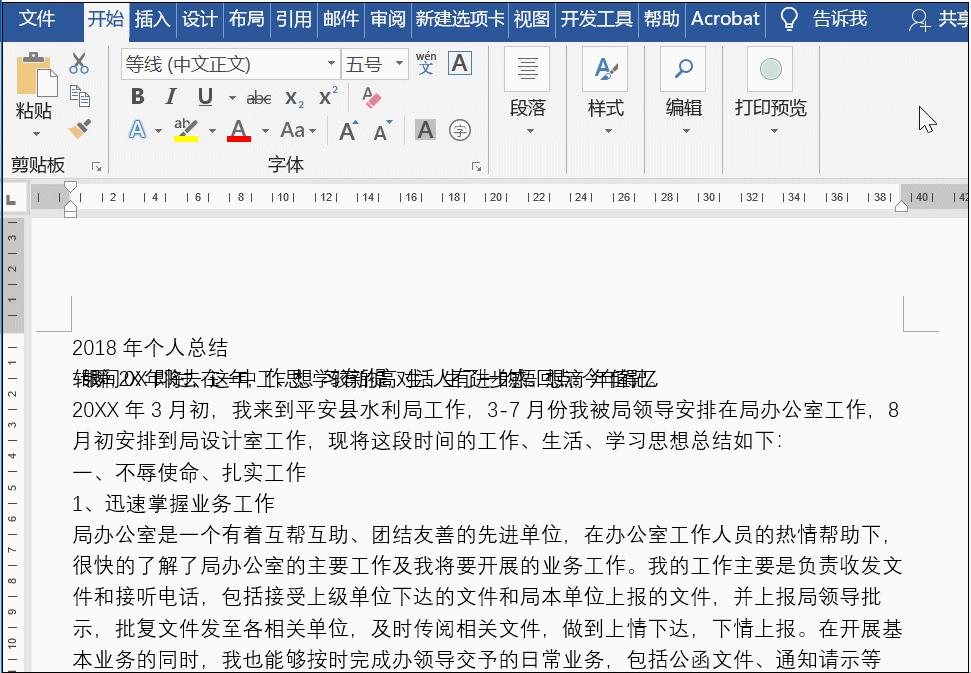
Task: Toggle italic formatting
Action: coord(170,96)
